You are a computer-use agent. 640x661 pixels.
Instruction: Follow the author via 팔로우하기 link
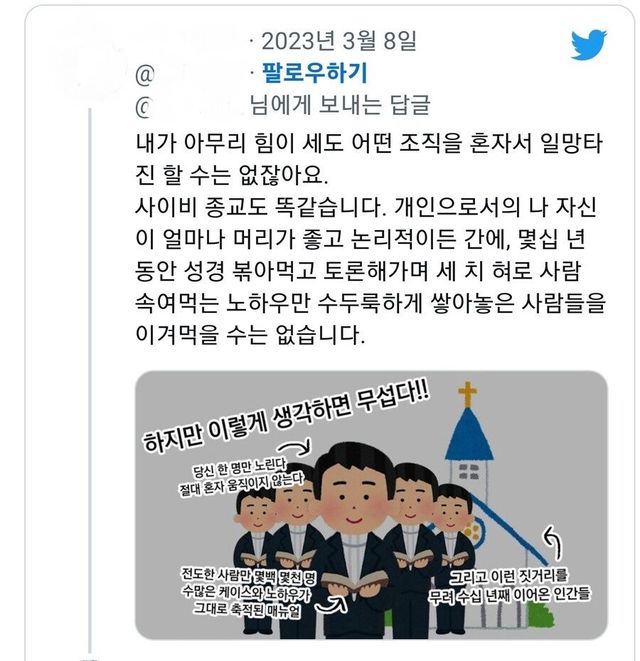pos(315,73)
